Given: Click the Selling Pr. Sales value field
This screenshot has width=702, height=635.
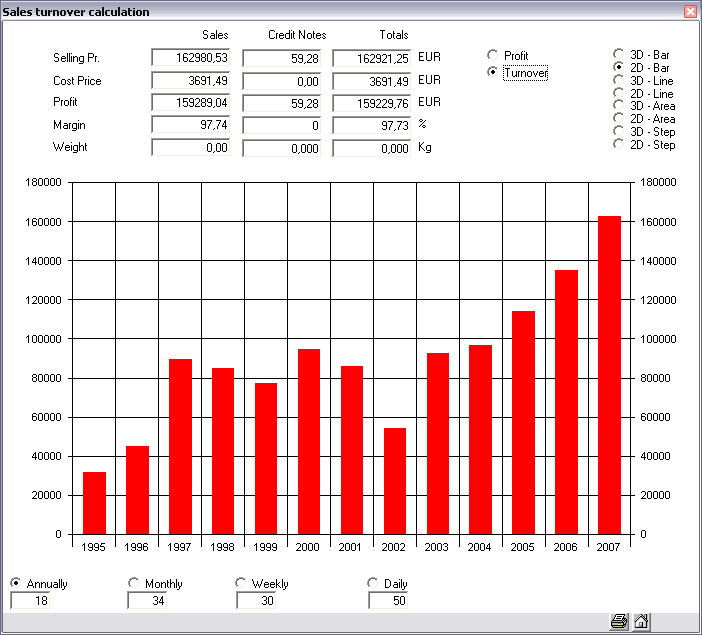Looking at the screenshot, I should pyautogui.click(x=191, y=58).
